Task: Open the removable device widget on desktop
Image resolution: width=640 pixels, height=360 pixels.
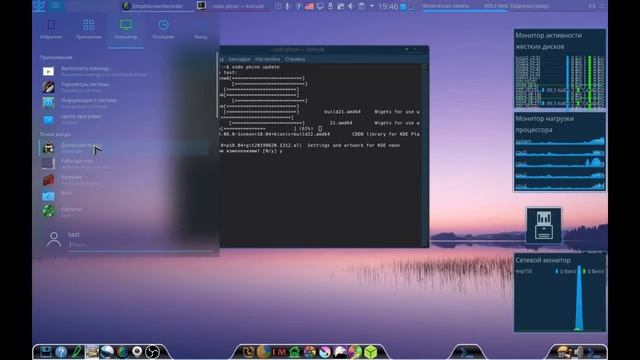Action: pyautogui.click(x=544, y=225)
